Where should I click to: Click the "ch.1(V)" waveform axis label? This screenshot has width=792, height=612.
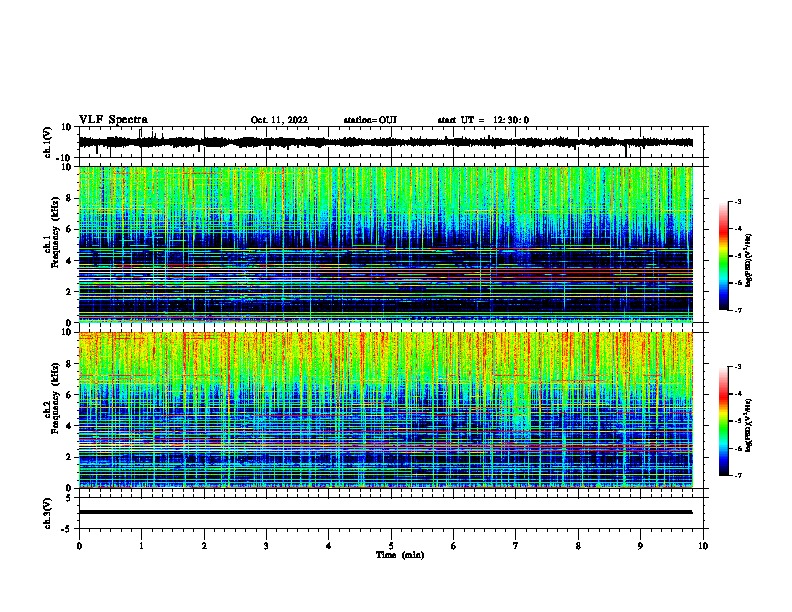48,142
